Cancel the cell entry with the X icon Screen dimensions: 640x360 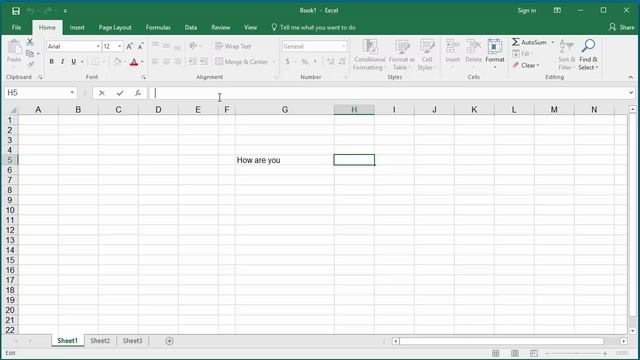pyautogui.click(x=102, y=93)
